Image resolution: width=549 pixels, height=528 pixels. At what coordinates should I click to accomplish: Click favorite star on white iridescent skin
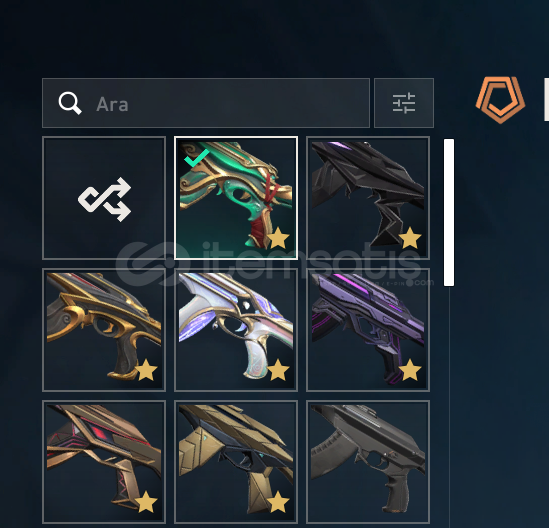tap(278, 370)
